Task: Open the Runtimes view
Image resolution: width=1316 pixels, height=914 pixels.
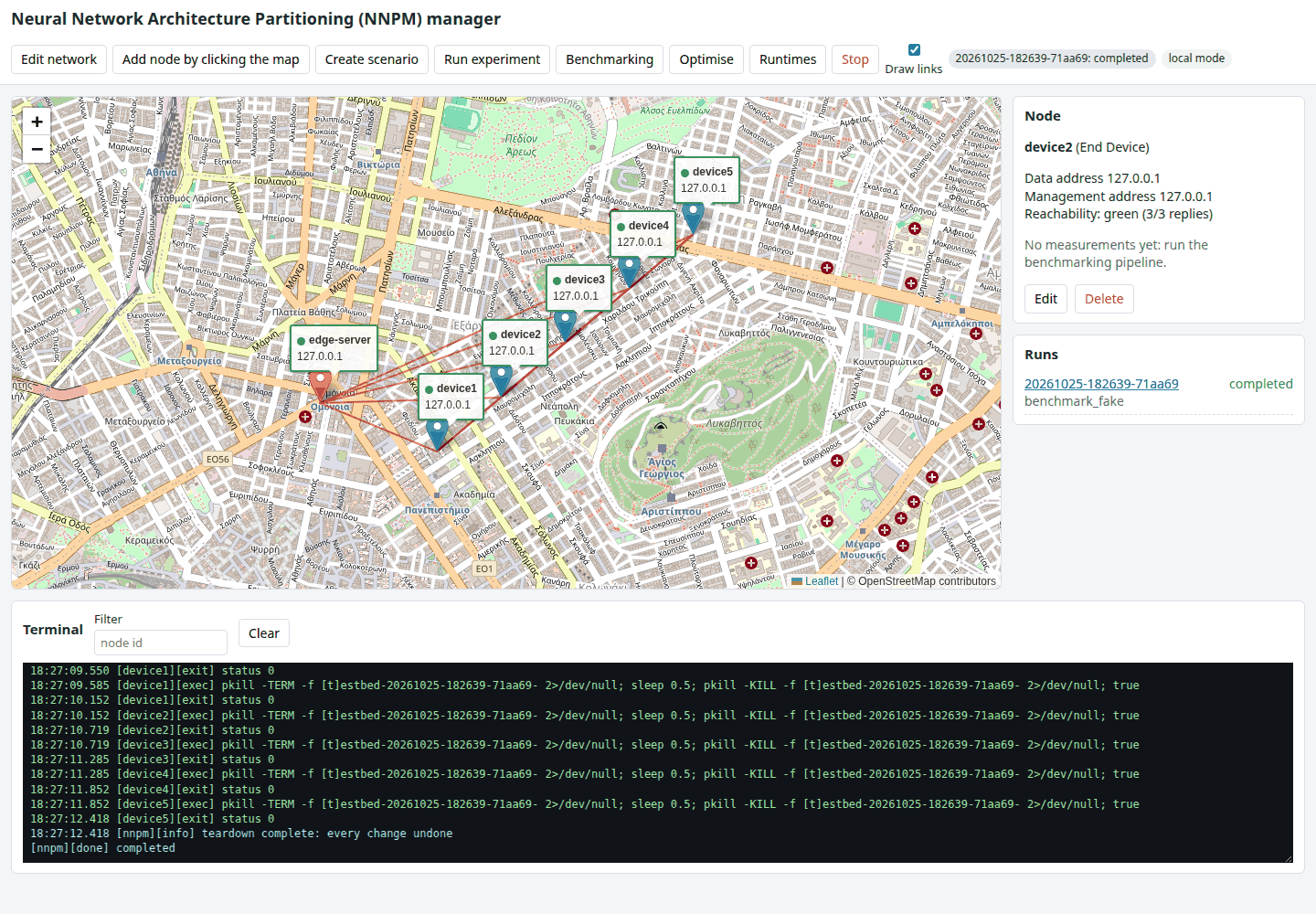Action: click(788, 59)
